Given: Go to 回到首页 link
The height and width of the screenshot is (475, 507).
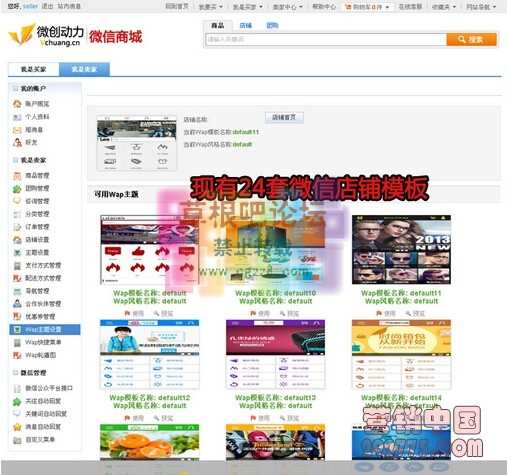Looking at the screenshot, I should [x=177, y=6].
